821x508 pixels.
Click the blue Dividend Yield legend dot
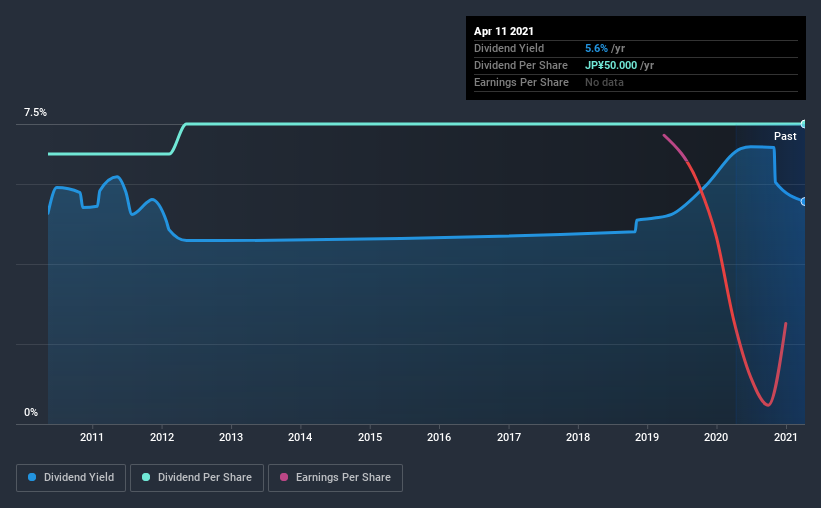point(32,477)
